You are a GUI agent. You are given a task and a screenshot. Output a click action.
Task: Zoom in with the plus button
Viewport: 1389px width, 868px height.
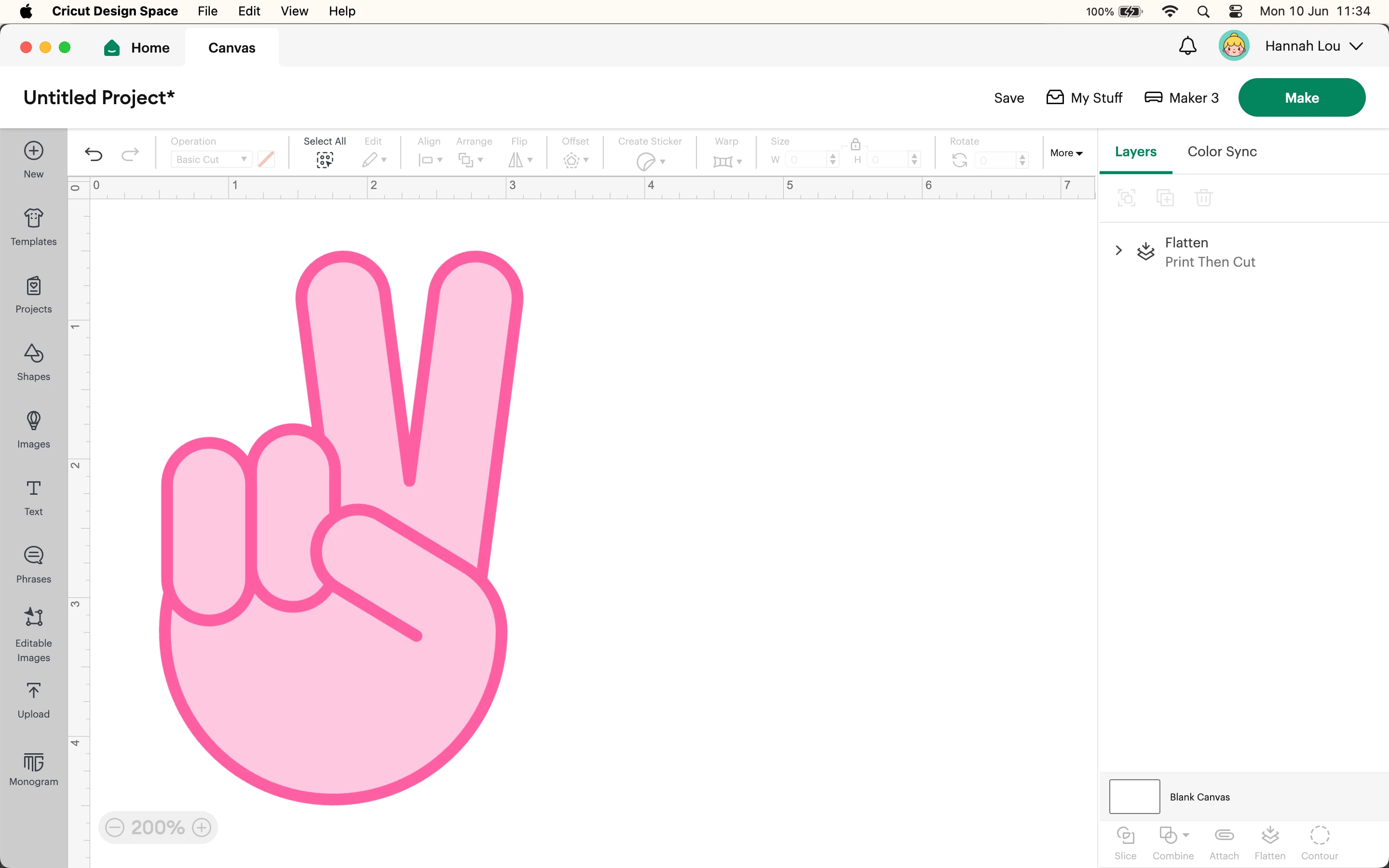click(202, 827)
